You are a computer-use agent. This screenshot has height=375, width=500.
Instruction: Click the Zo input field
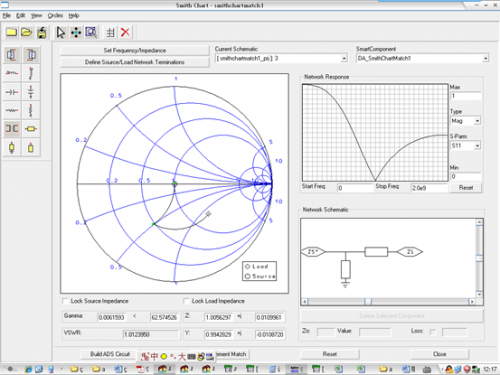coord(326,332)
